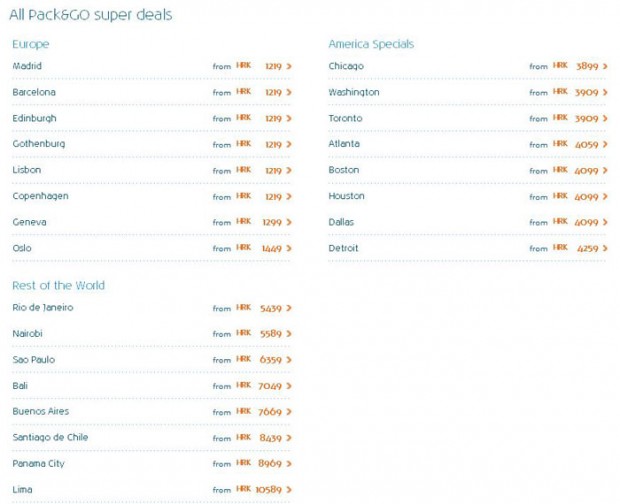Click the 8969 price for Panama City

pos(270,464)
